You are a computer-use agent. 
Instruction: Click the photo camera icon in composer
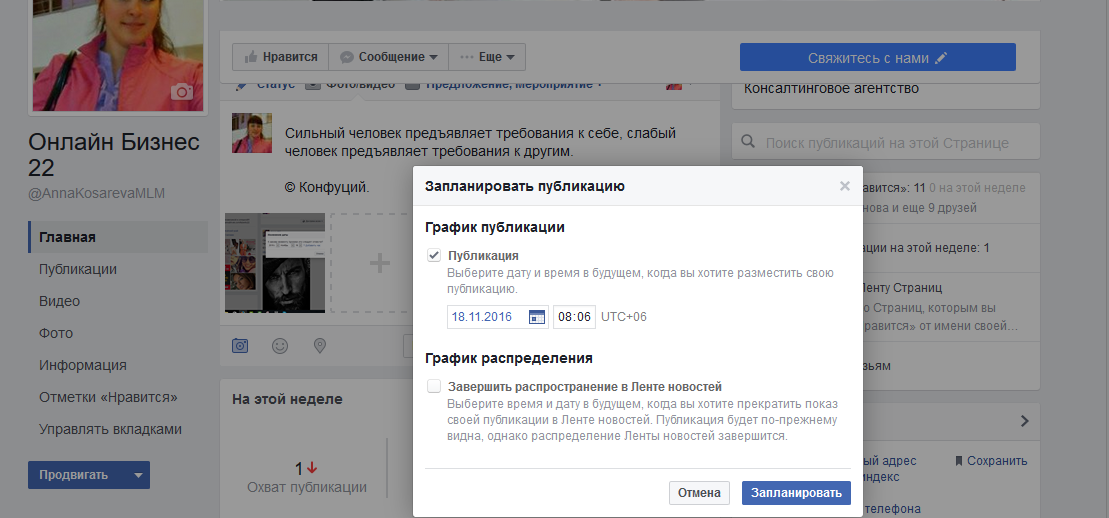240,346
